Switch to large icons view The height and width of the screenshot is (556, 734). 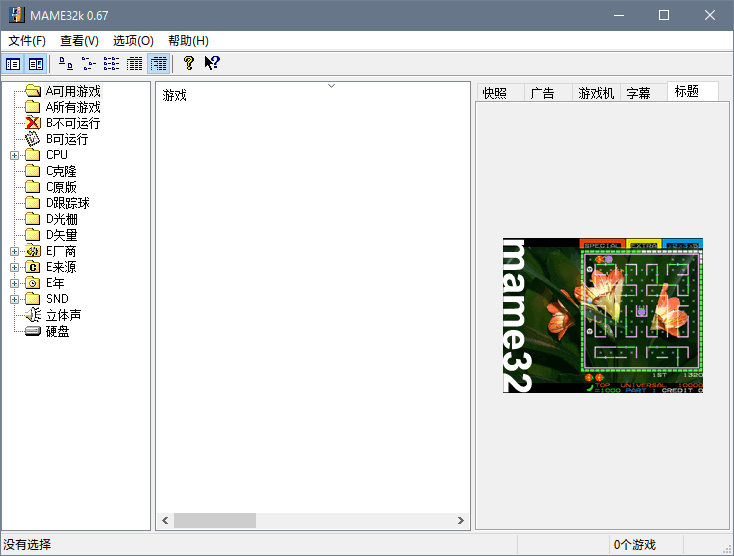pos(66,64)
